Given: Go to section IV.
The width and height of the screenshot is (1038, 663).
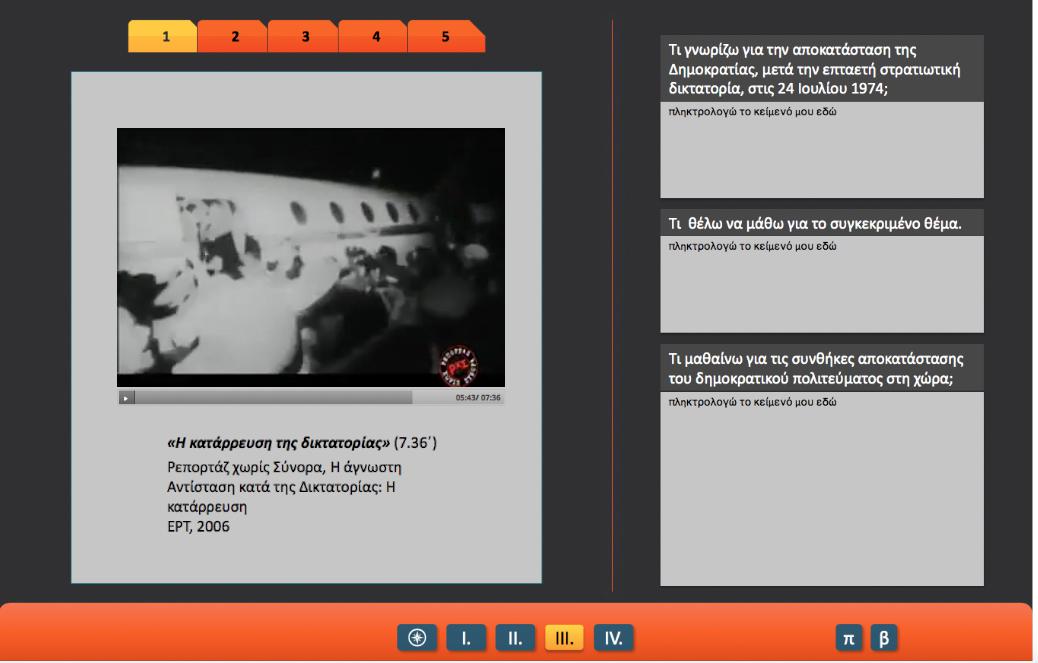Looking at the screenshot, I should pos(613,639).
